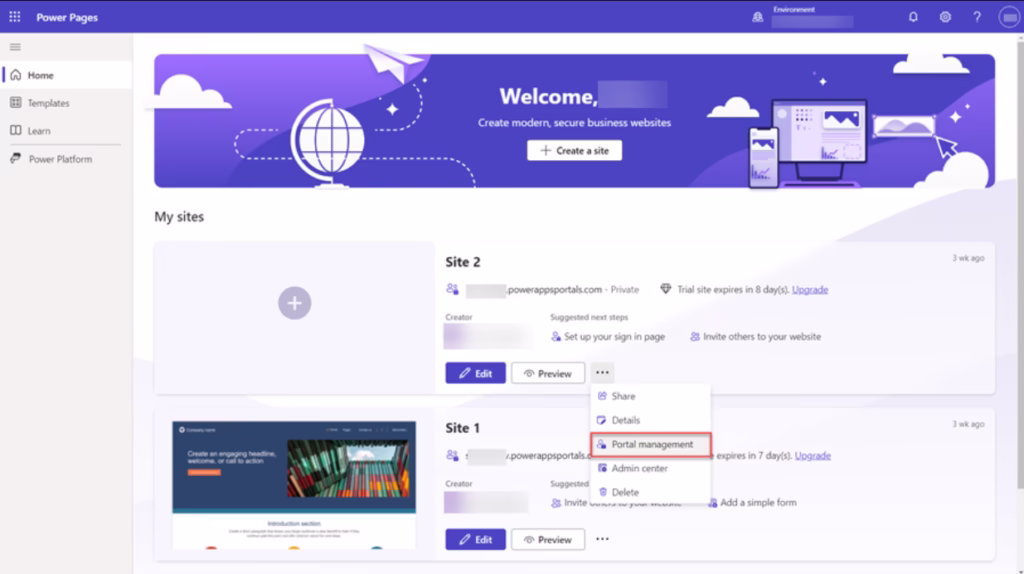Select Share from the context menu
The image size is (1024, 574).
pyautogui.click(x=650, y=396)
